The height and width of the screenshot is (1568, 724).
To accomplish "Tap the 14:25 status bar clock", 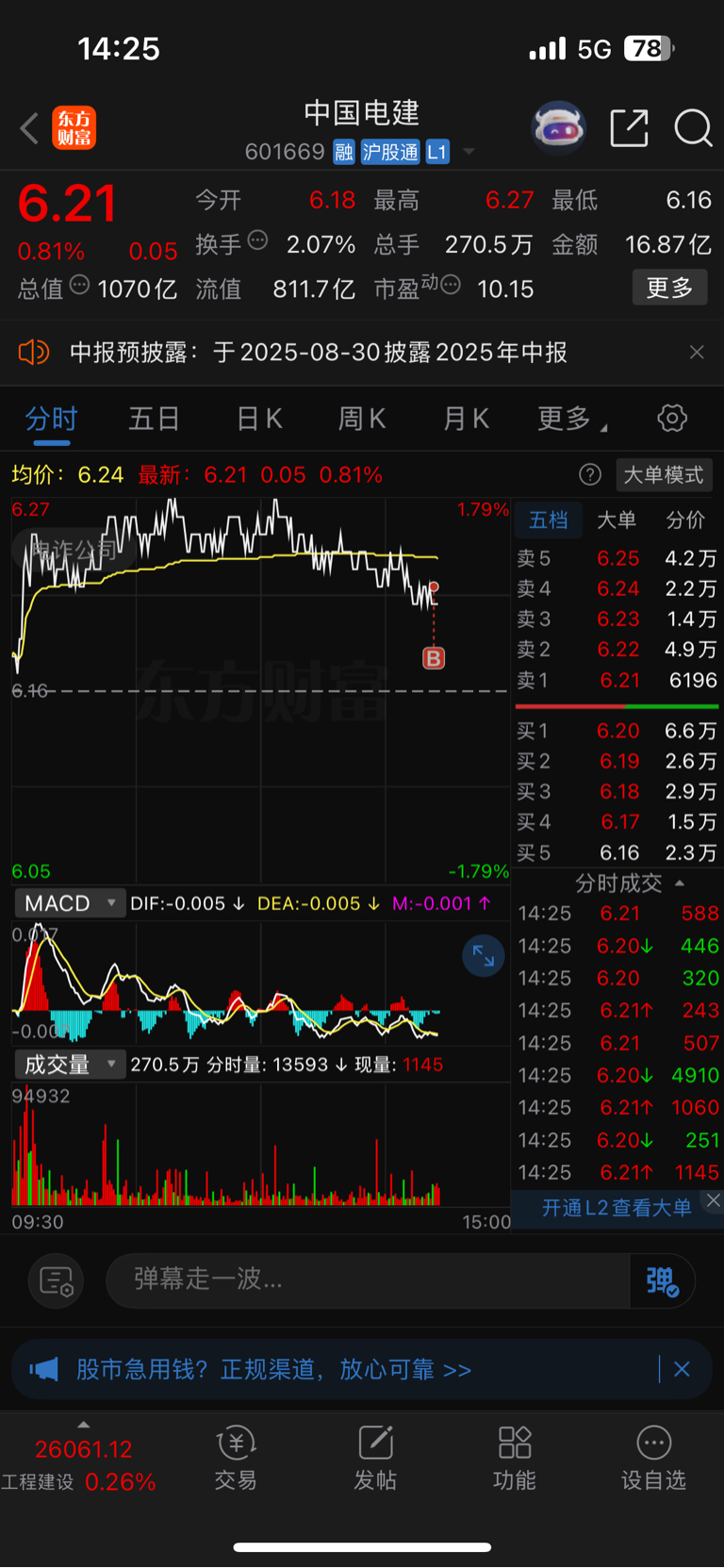I will point(119,49).
